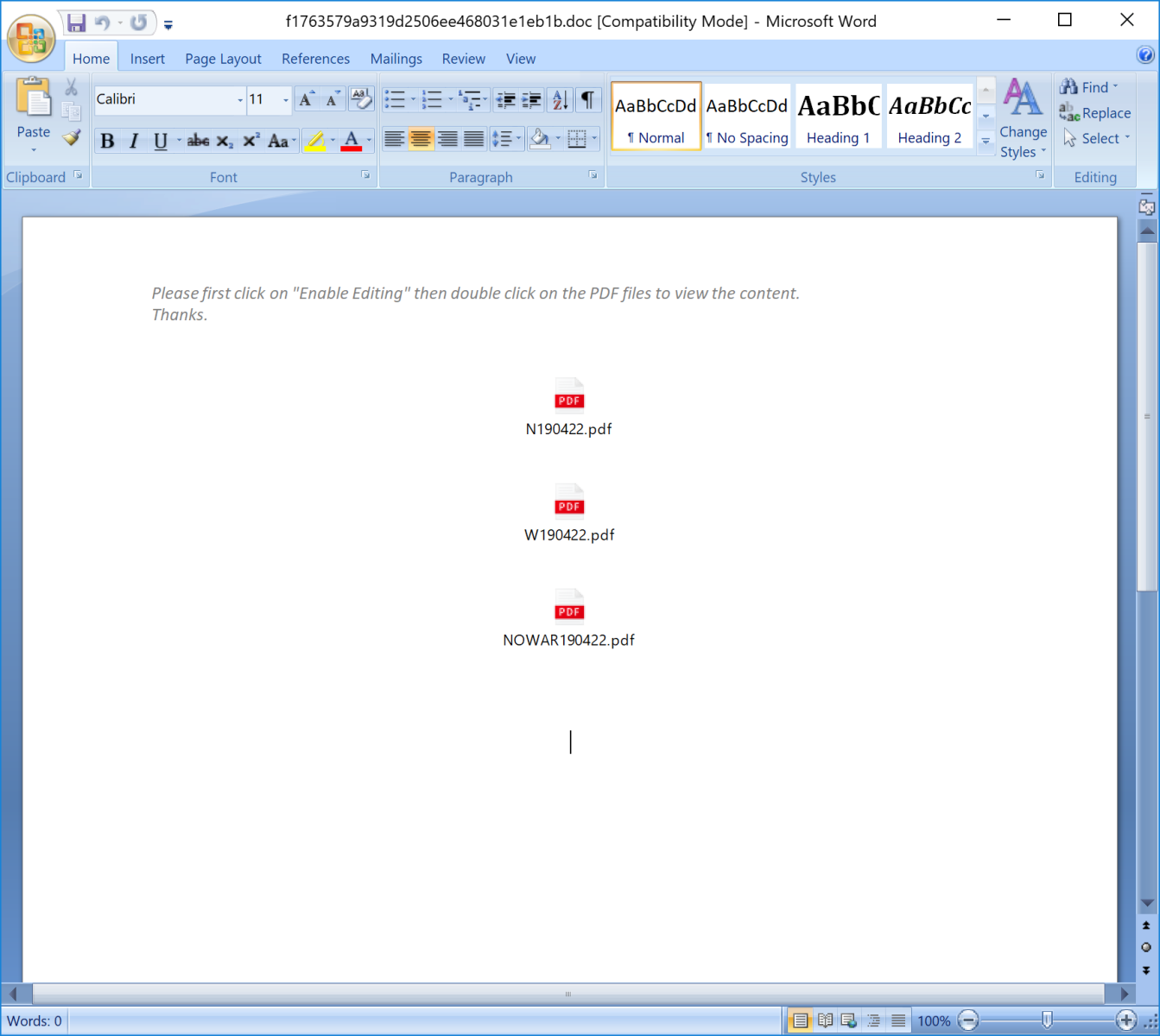Expand the Font dialog launcher

tap(366, 175)
